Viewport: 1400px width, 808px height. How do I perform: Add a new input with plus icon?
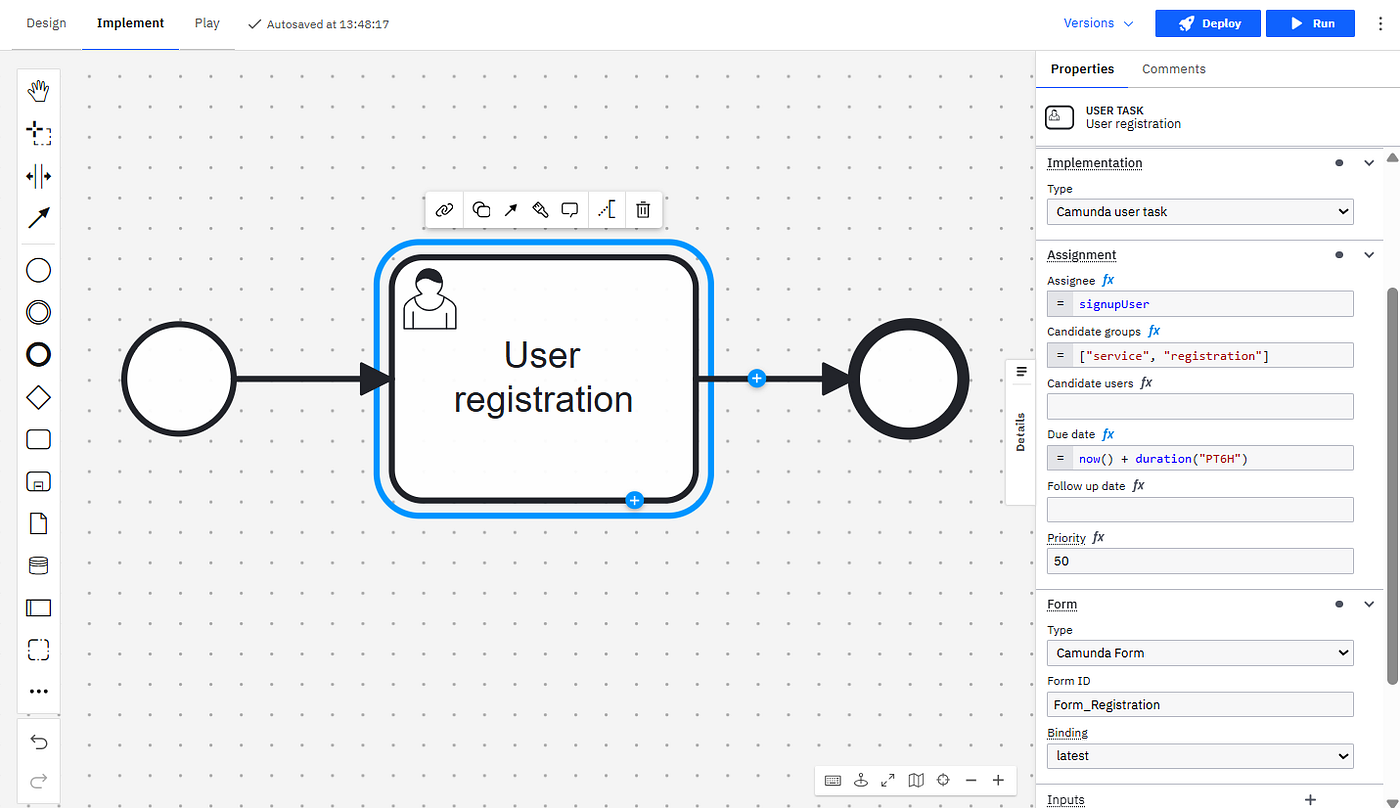(1311, 799)
